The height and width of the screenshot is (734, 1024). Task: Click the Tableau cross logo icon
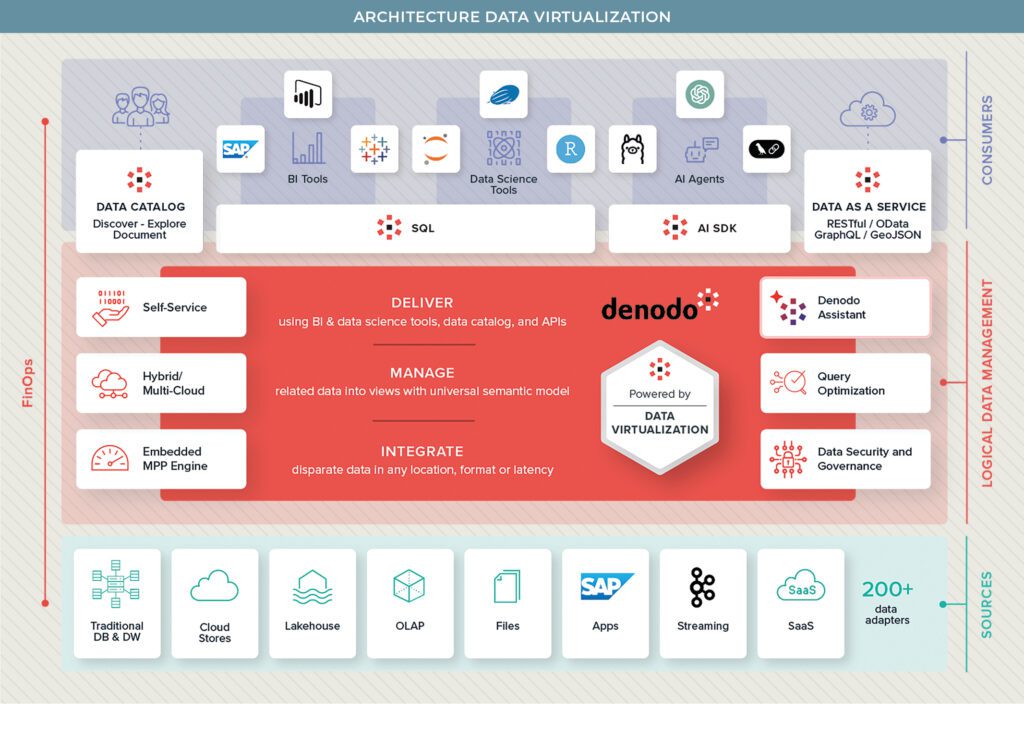click(x=374, y=149)
